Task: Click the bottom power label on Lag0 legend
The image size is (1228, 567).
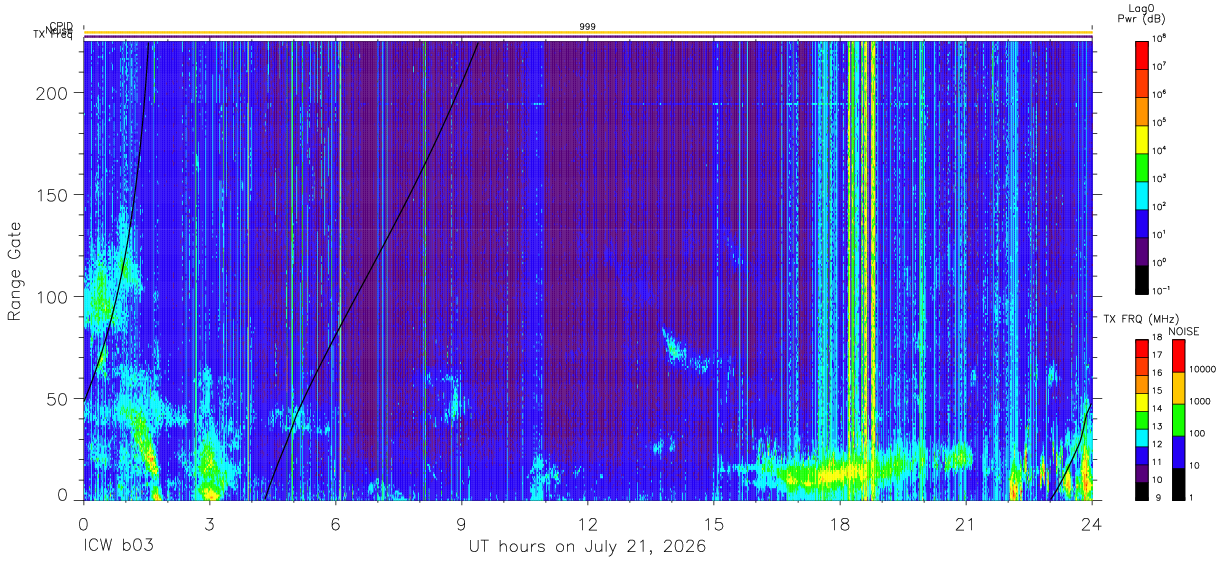Action: [1161, 290]
